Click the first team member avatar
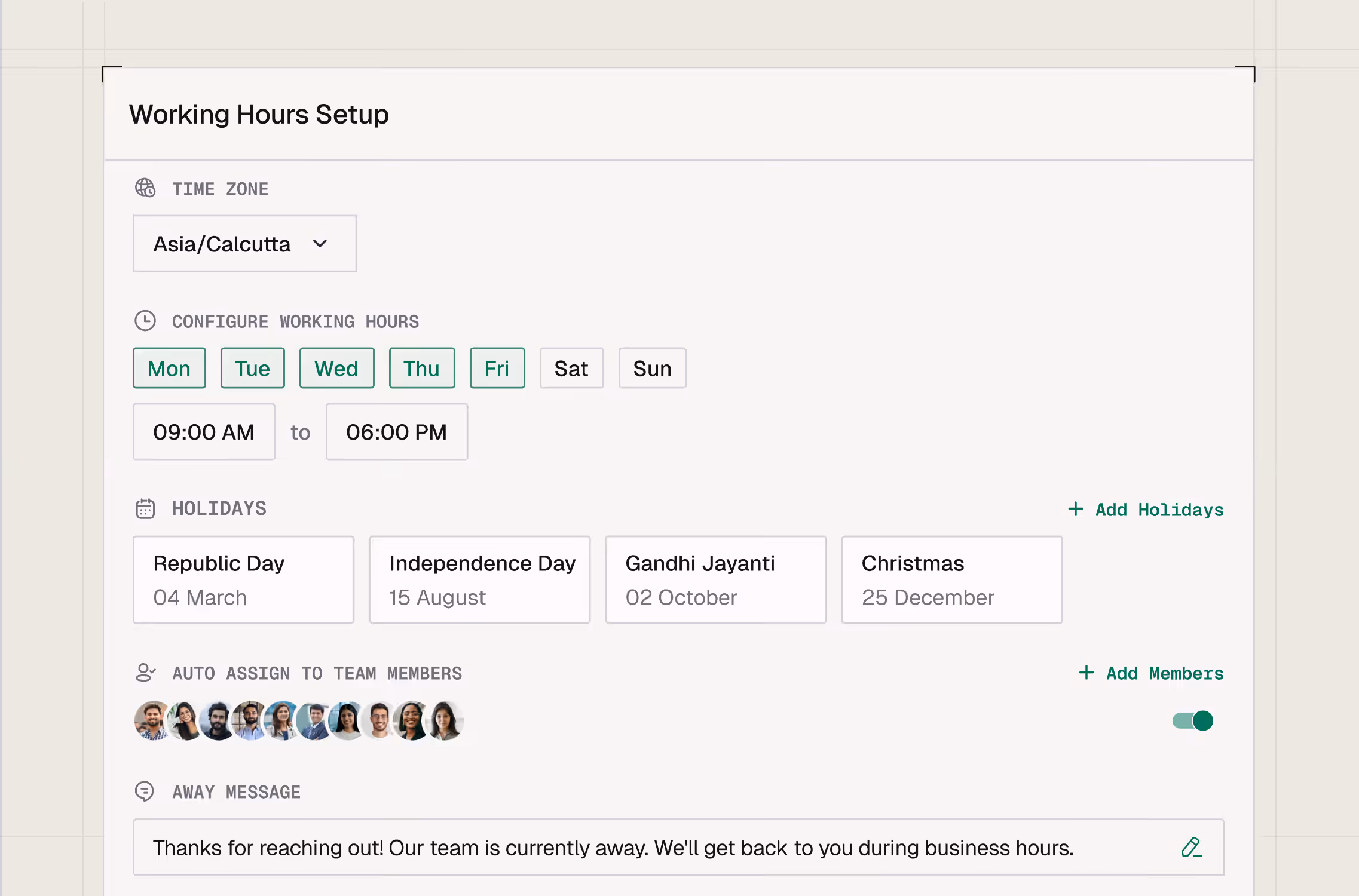The image size is (1359, 896). (151, 720)
